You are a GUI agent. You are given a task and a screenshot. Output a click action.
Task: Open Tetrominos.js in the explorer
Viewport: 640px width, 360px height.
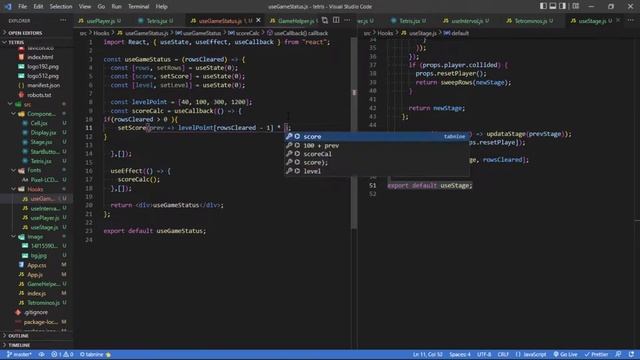tap(43, 303)
